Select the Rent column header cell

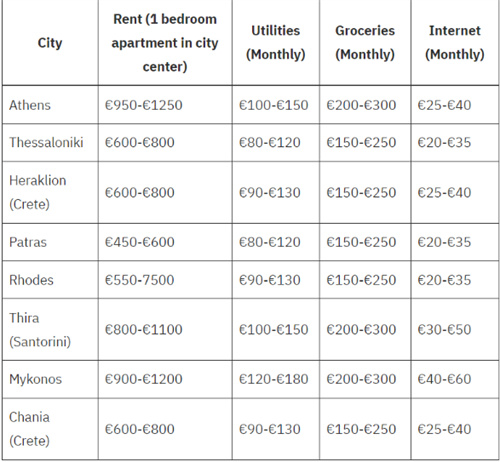point(165,43)
